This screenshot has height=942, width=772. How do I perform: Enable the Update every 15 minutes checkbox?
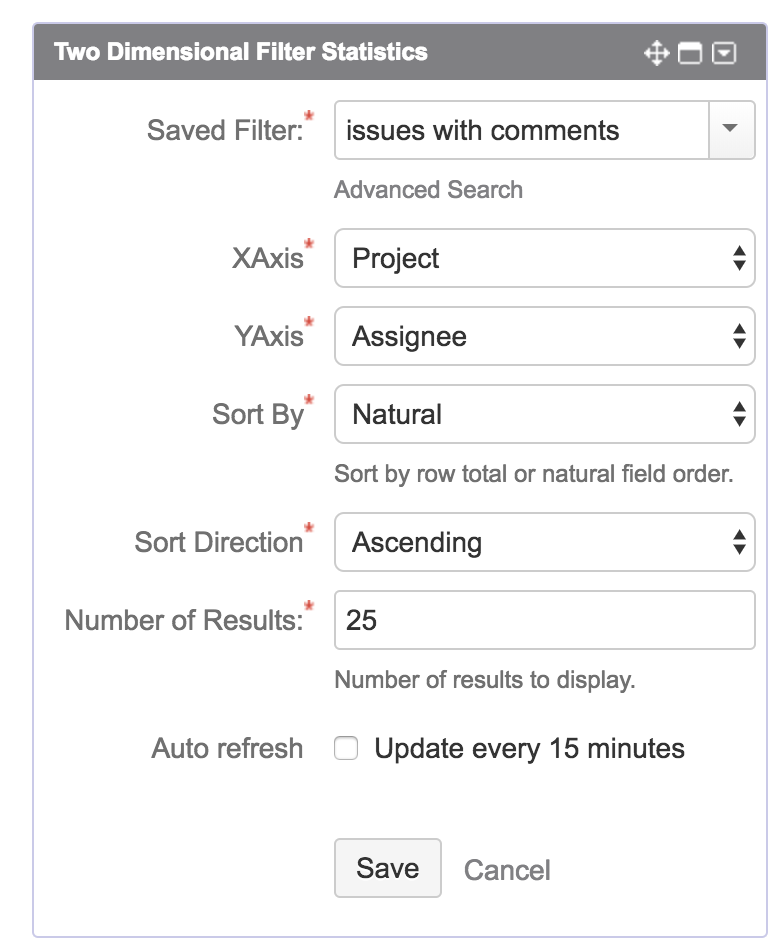coord(345,747)
